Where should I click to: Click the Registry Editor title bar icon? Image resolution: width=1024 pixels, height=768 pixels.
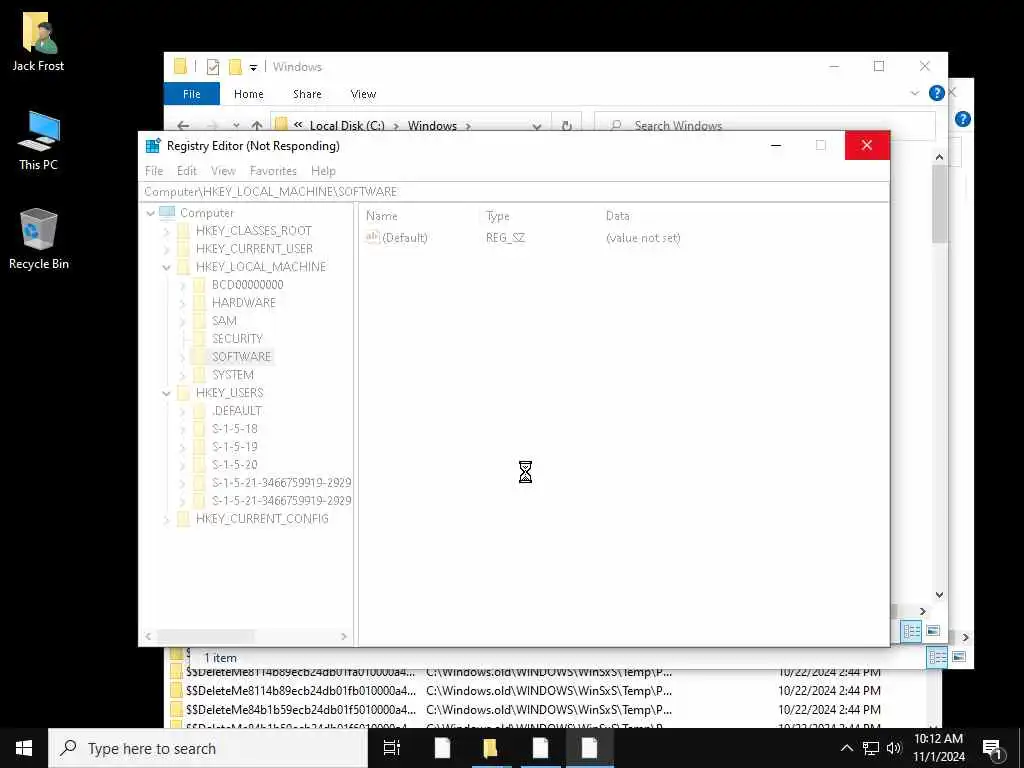153,146
